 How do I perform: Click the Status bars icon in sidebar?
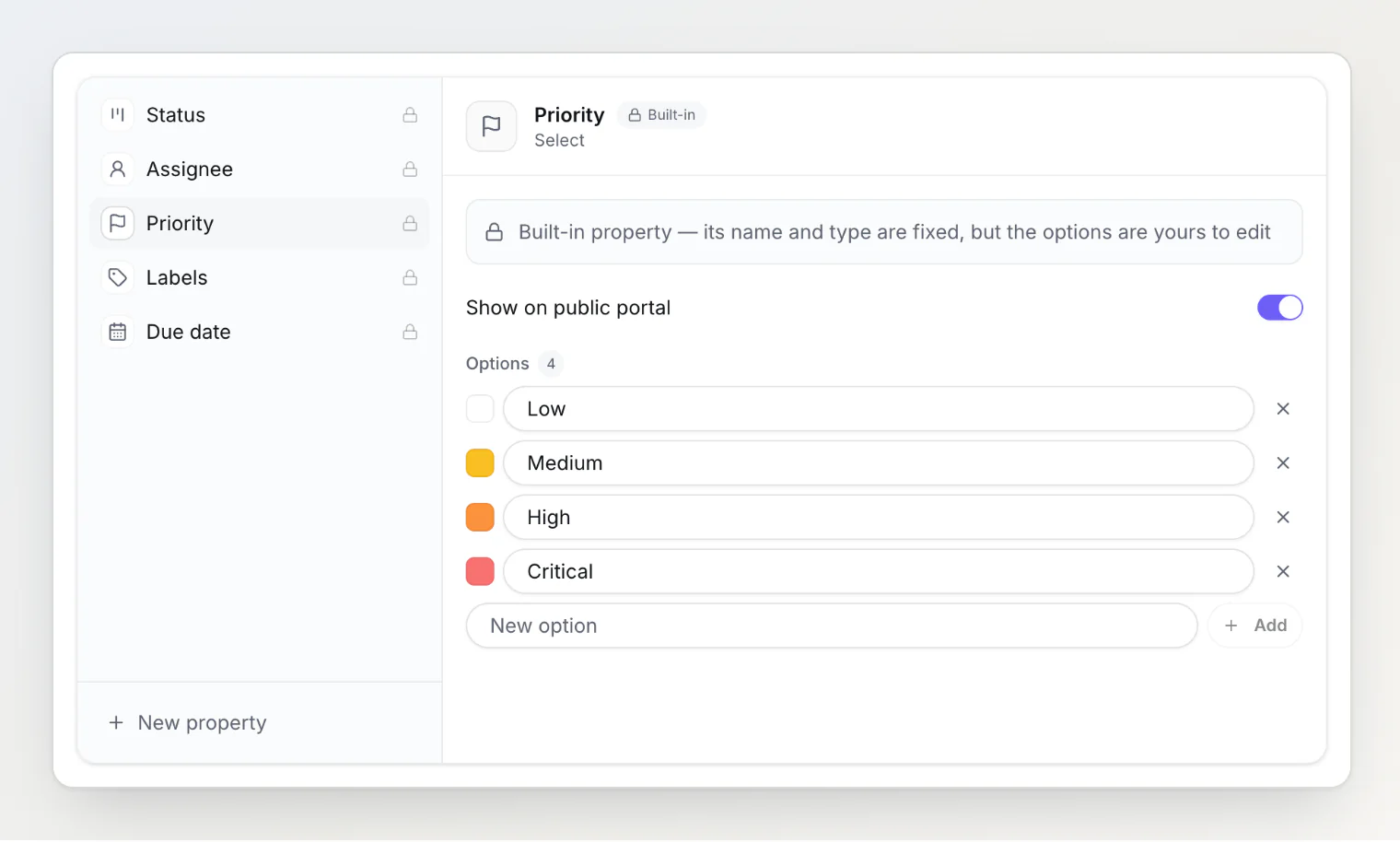117,115
